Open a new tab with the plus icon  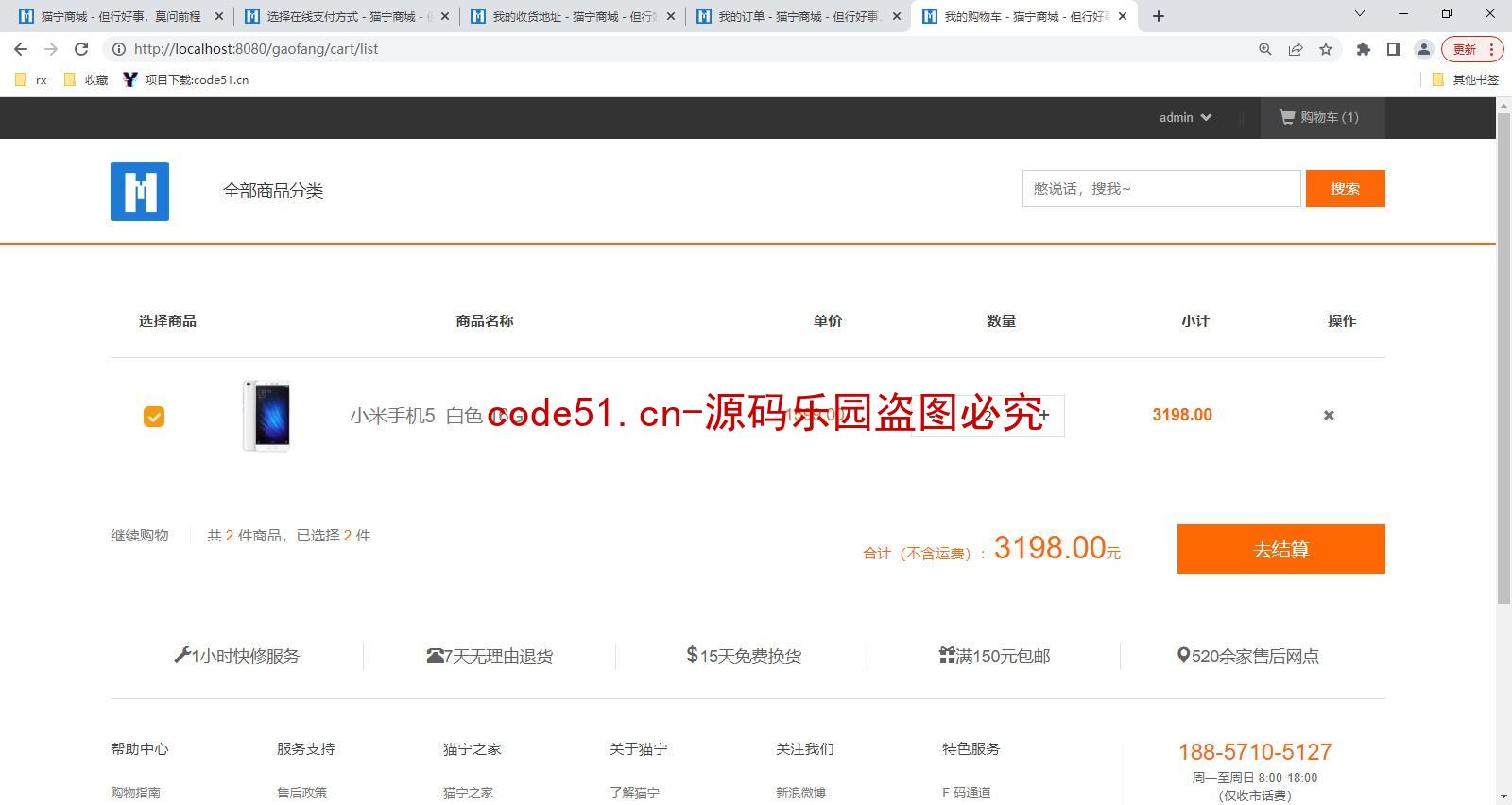(x=1159, y=16)
